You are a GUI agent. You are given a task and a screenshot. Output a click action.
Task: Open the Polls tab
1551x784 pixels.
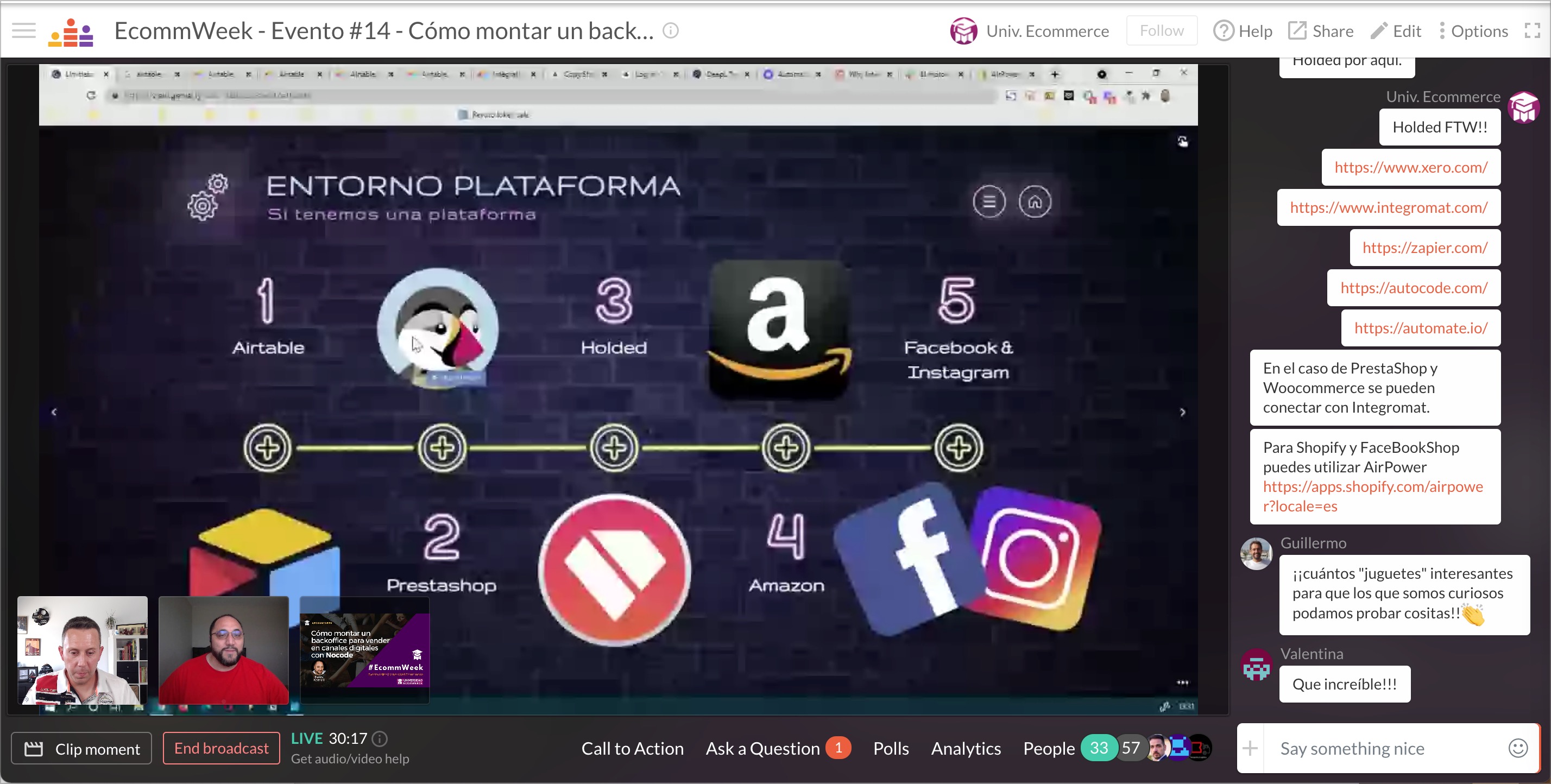coord(891,748)
